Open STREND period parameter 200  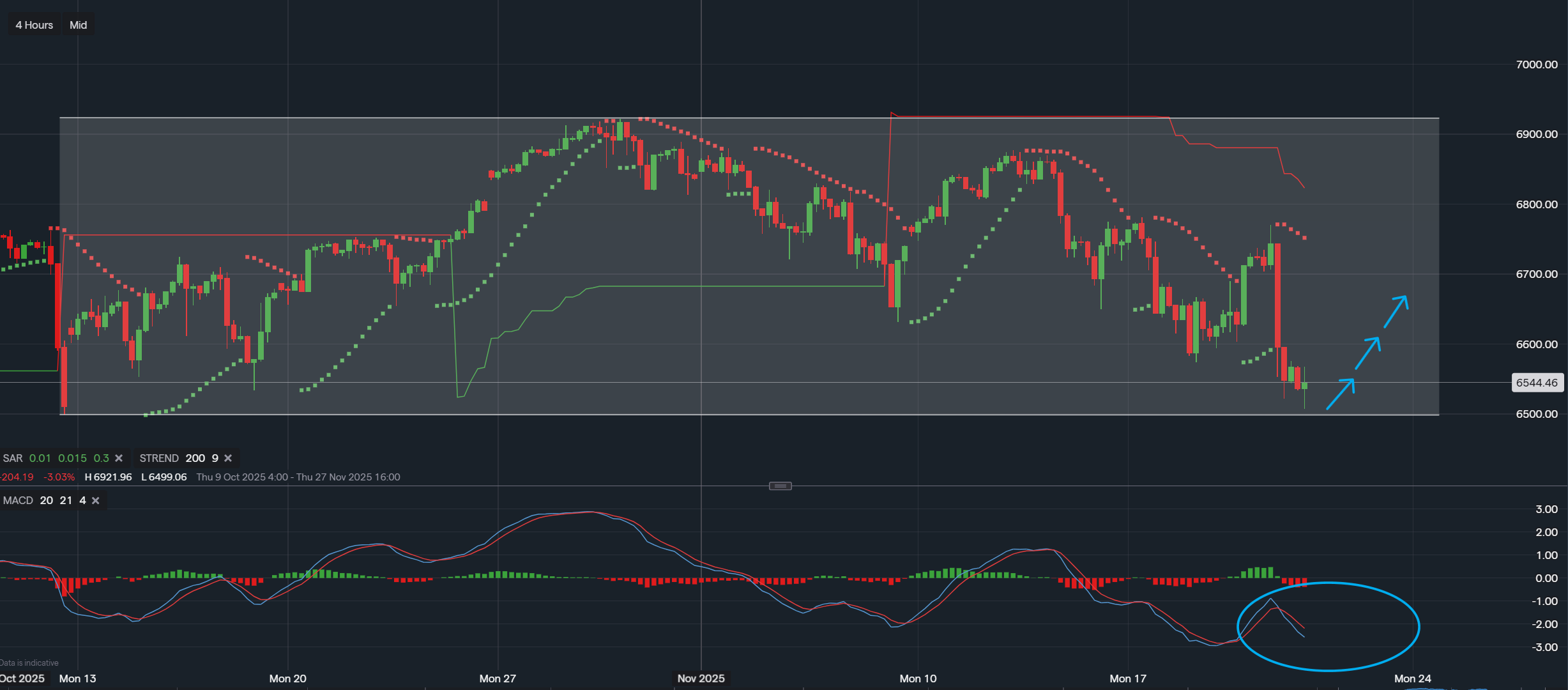[195, 458]
